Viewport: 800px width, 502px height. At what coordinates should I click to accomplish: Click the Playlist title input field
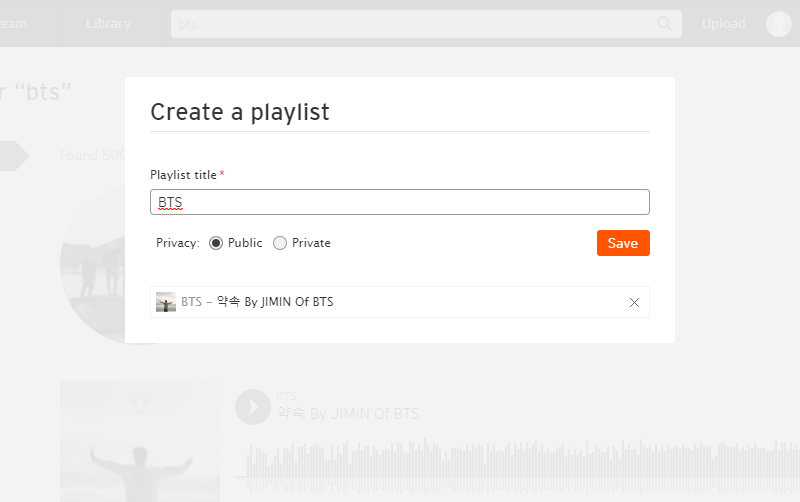coord(399,202)
